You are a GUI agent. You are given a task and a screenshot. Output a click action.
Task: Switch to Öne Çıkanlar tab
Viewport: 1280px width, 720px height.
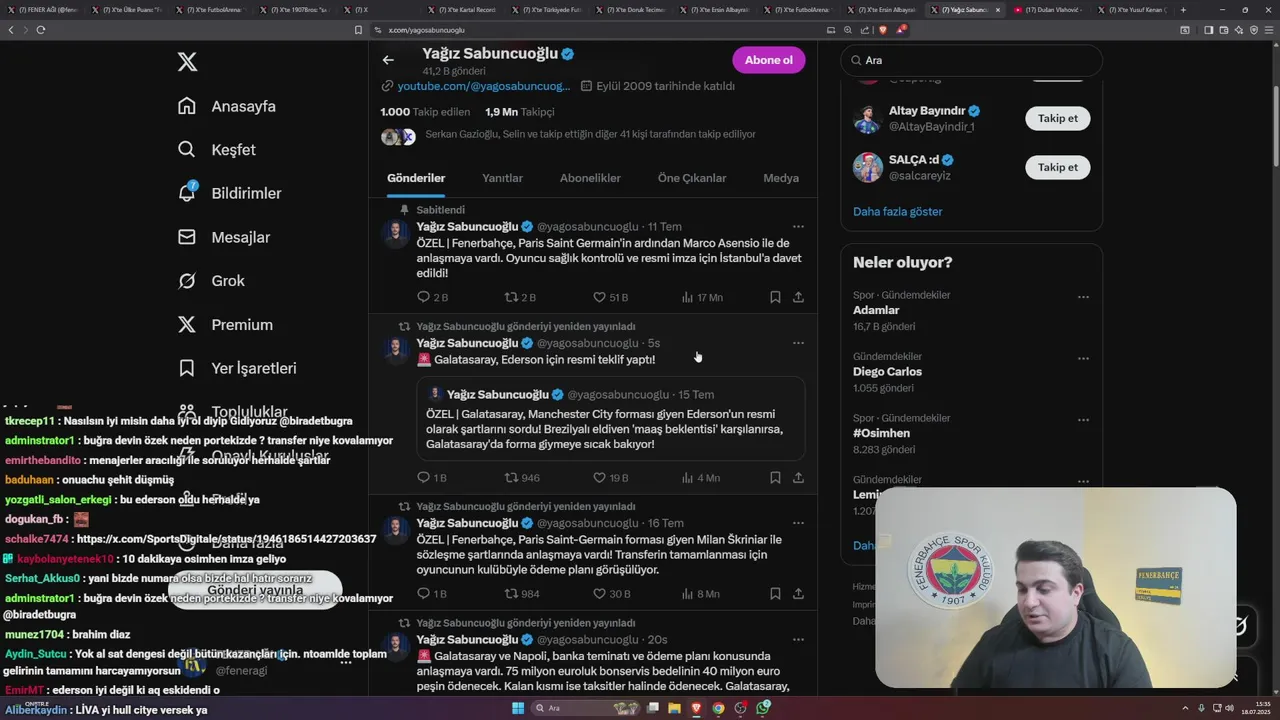pyautogui.click(x=692, y=178)
